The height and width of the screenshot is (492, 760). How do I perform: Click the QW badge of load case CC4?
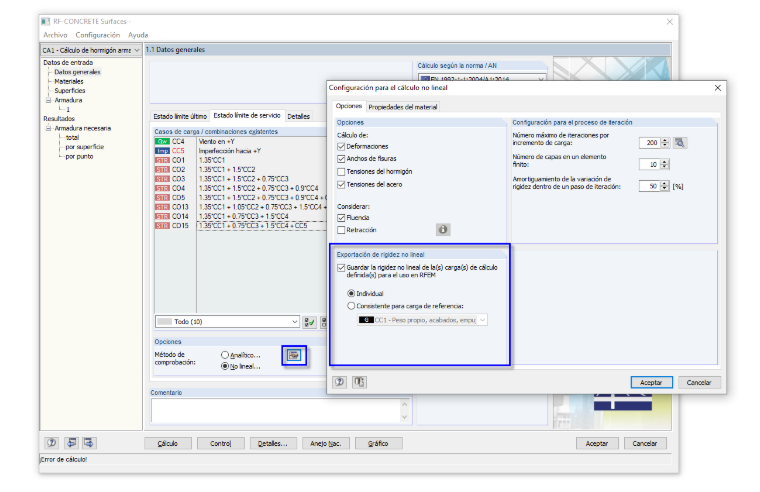(162, 142)
